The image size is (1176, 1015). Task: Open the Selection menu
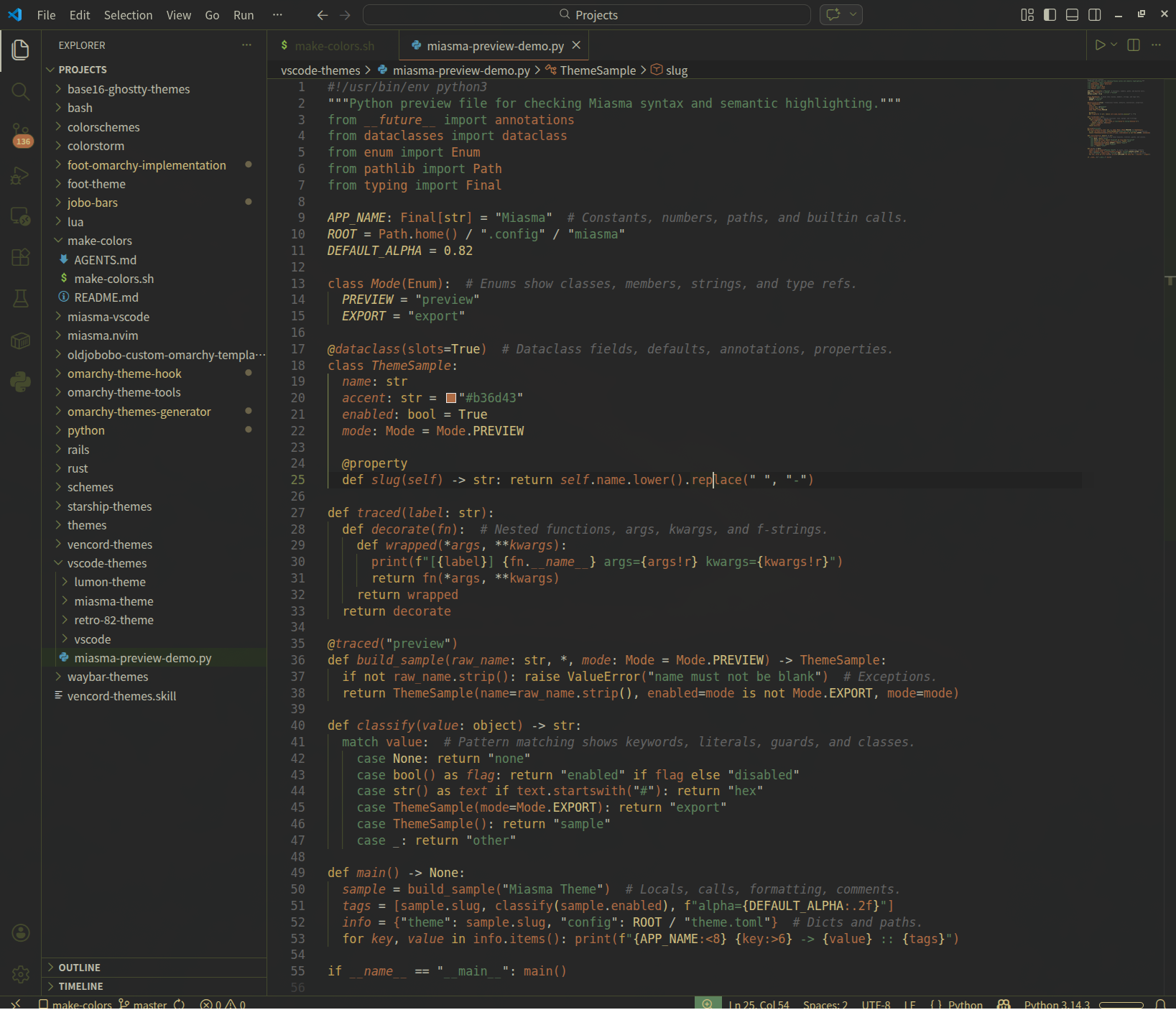point(128,15)
